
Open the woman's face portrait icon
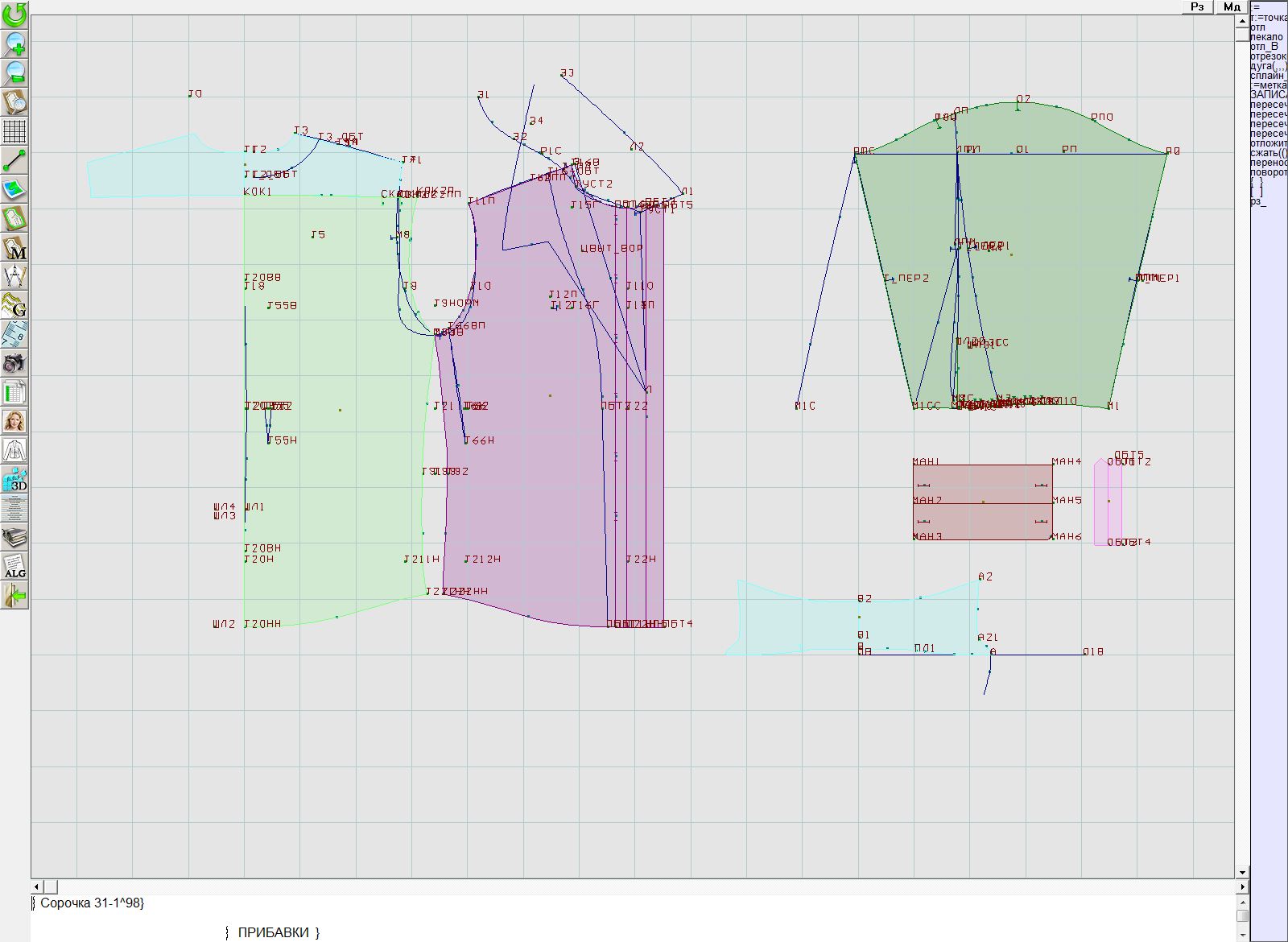click(x=14, y=421)
